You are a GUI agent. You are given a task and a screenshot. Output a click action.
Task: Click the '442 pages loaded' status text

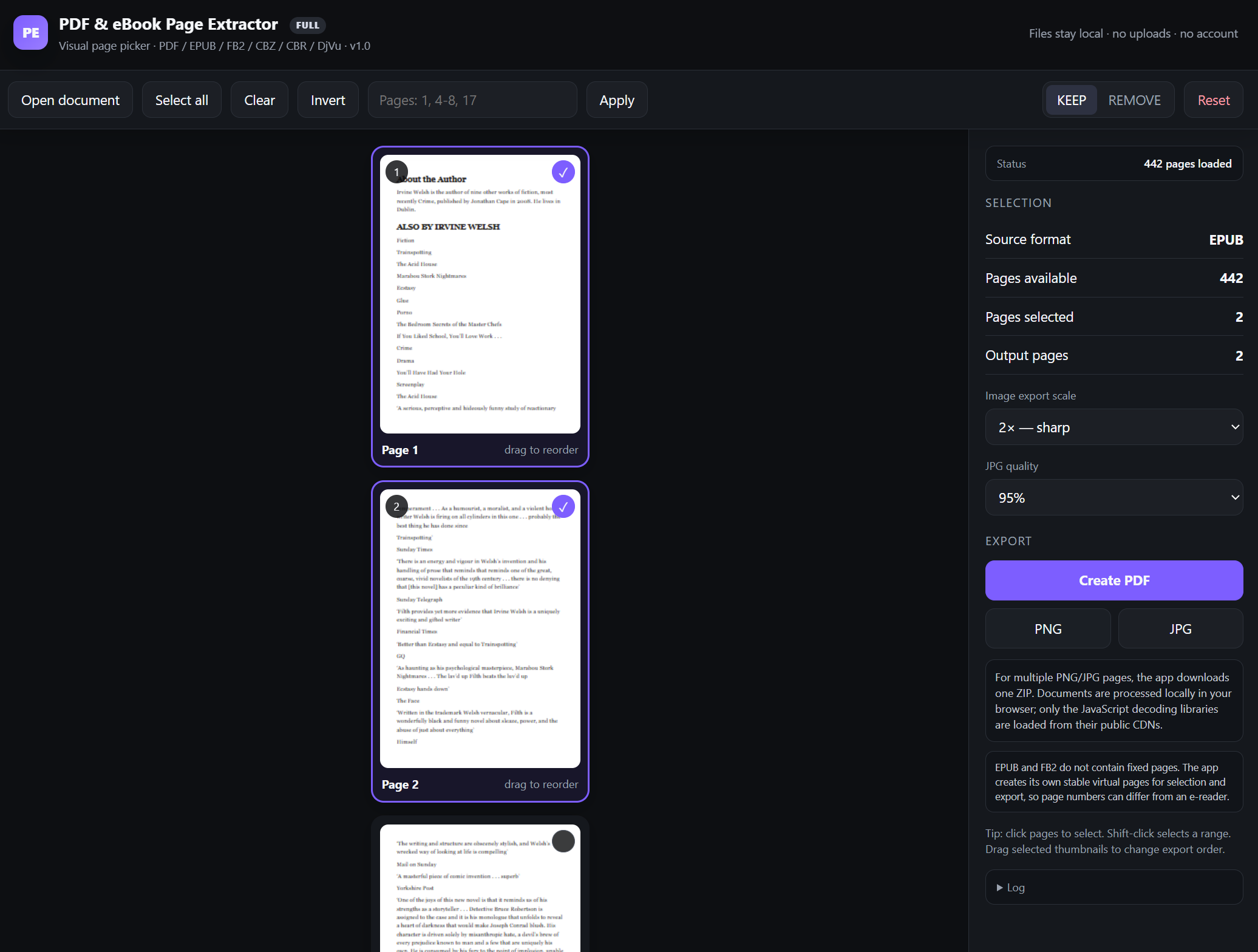(1188, 164)
